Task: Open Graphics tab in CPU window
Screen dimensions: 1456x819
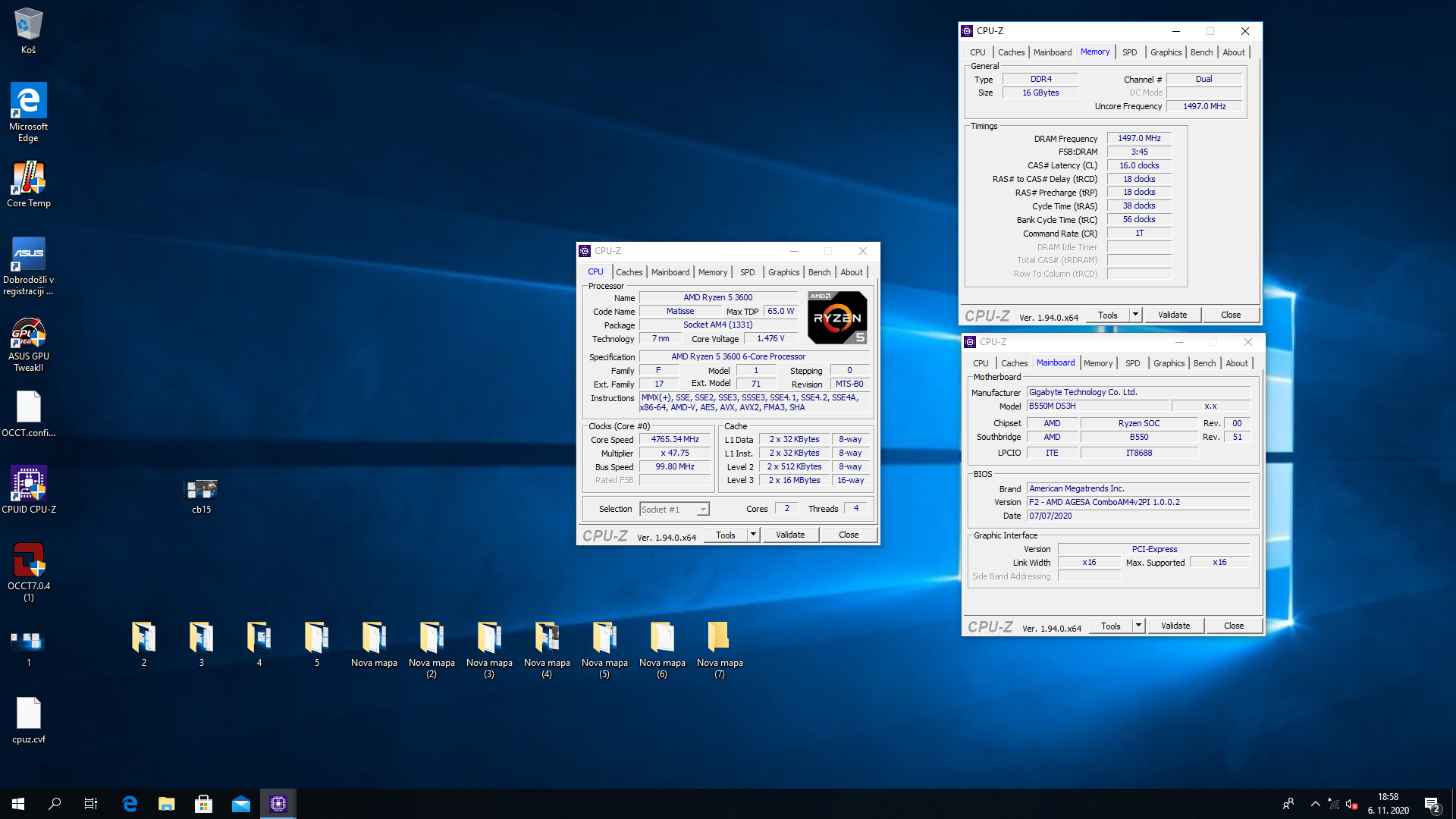Action: [x=783, y=272]
